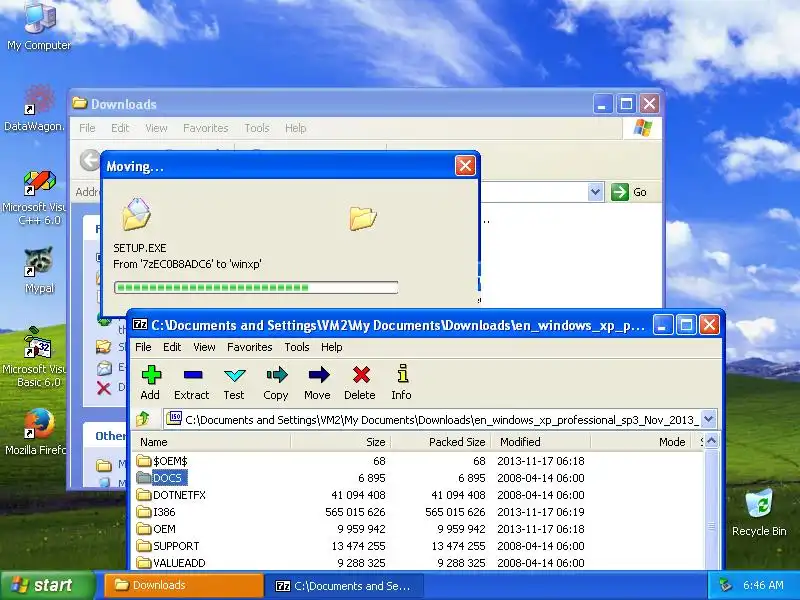Open Tools menu in Downloads window
The image size is (800, 600).
tap(257, 128)
